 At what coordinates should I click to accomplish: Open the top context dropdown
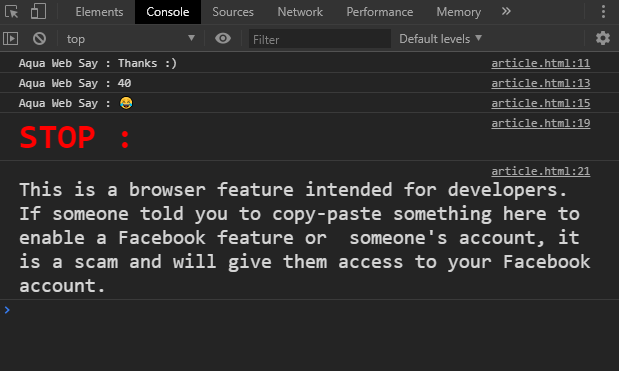(x=131, y=39)
